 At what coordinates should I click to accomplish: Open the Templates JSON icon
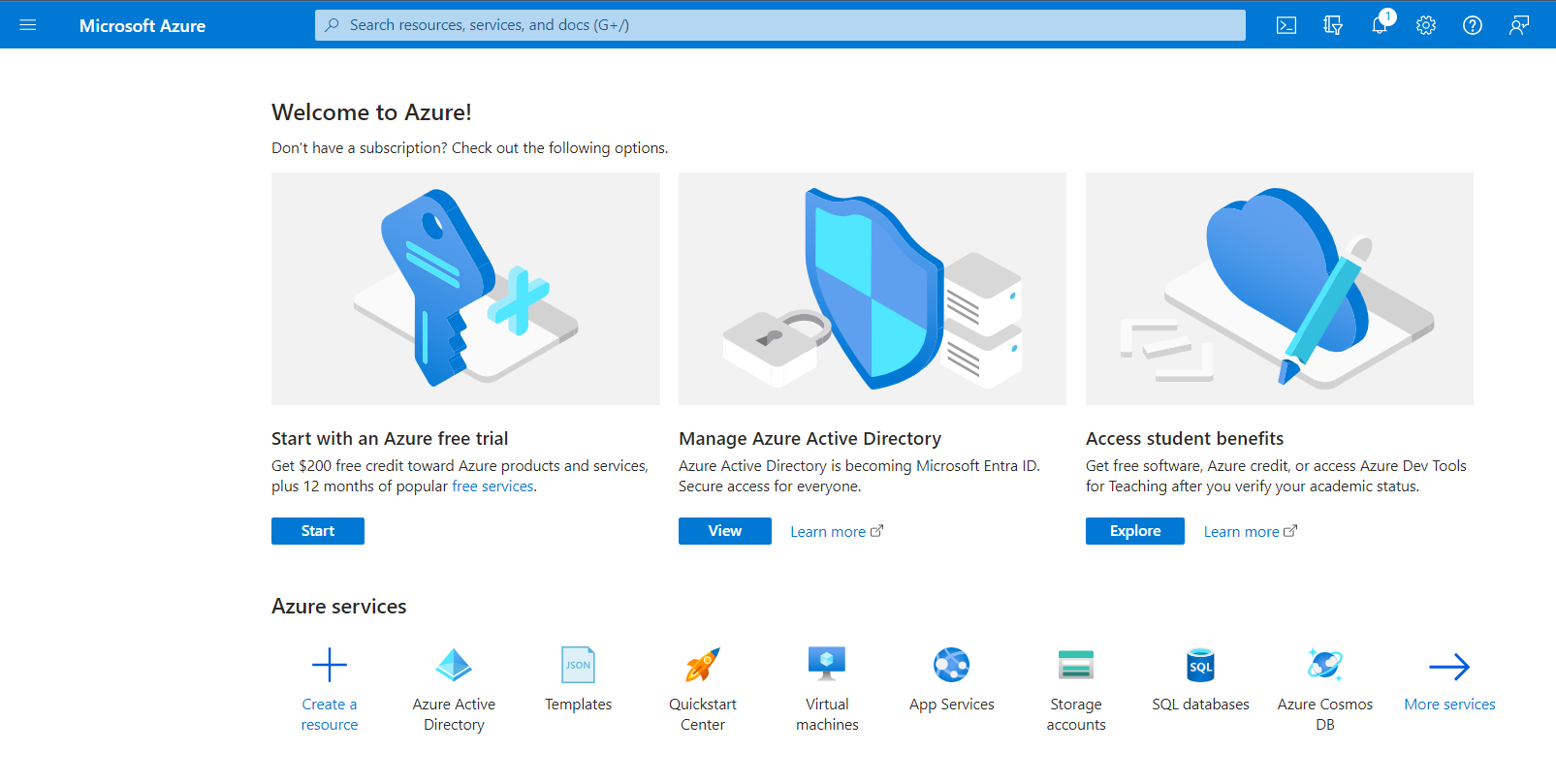(579, 665)
